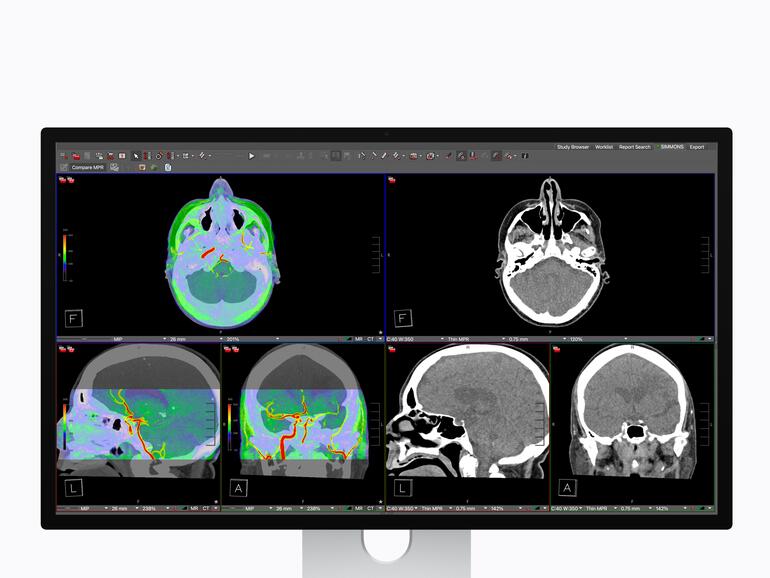Click the F orientation cube in the fused axial view
The height and width of the screenshot is (578, 770).
tap(74, 318)
